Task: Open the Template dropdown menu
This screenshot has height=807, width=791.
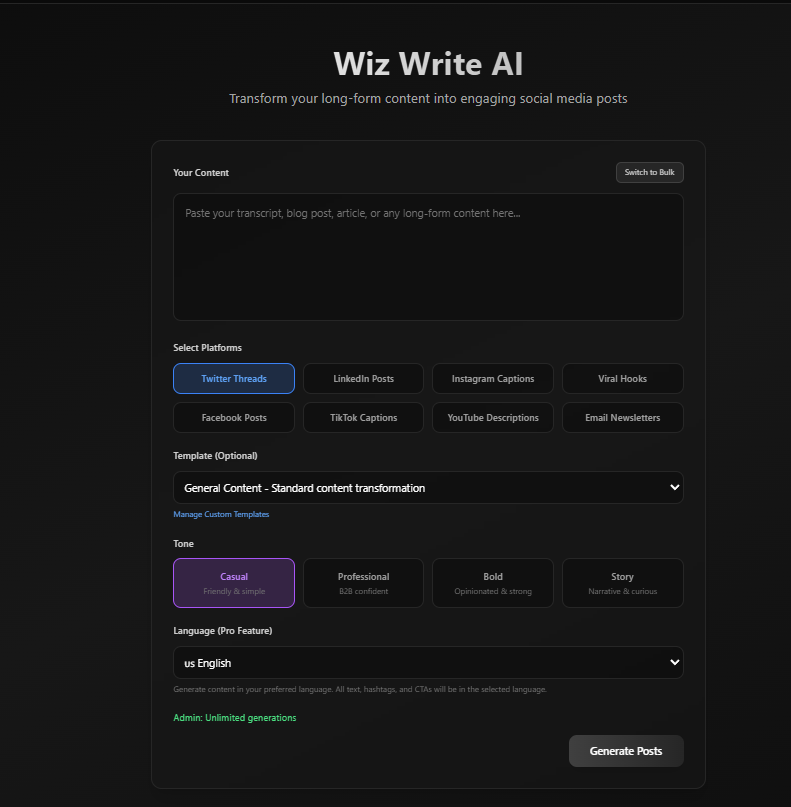Action: [428, 488]
